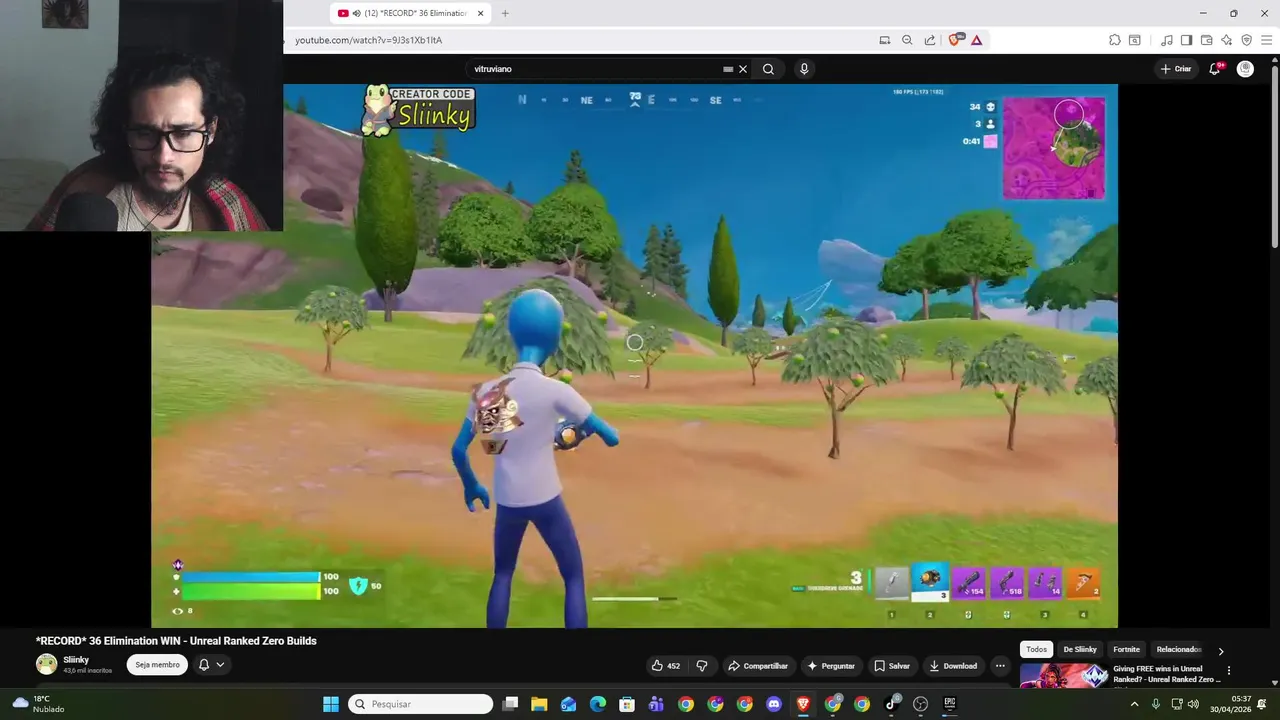The image size is (1280, 720).
Task: Click the taskbar Pesquisar search box
Action: click(x=421, y=704)
